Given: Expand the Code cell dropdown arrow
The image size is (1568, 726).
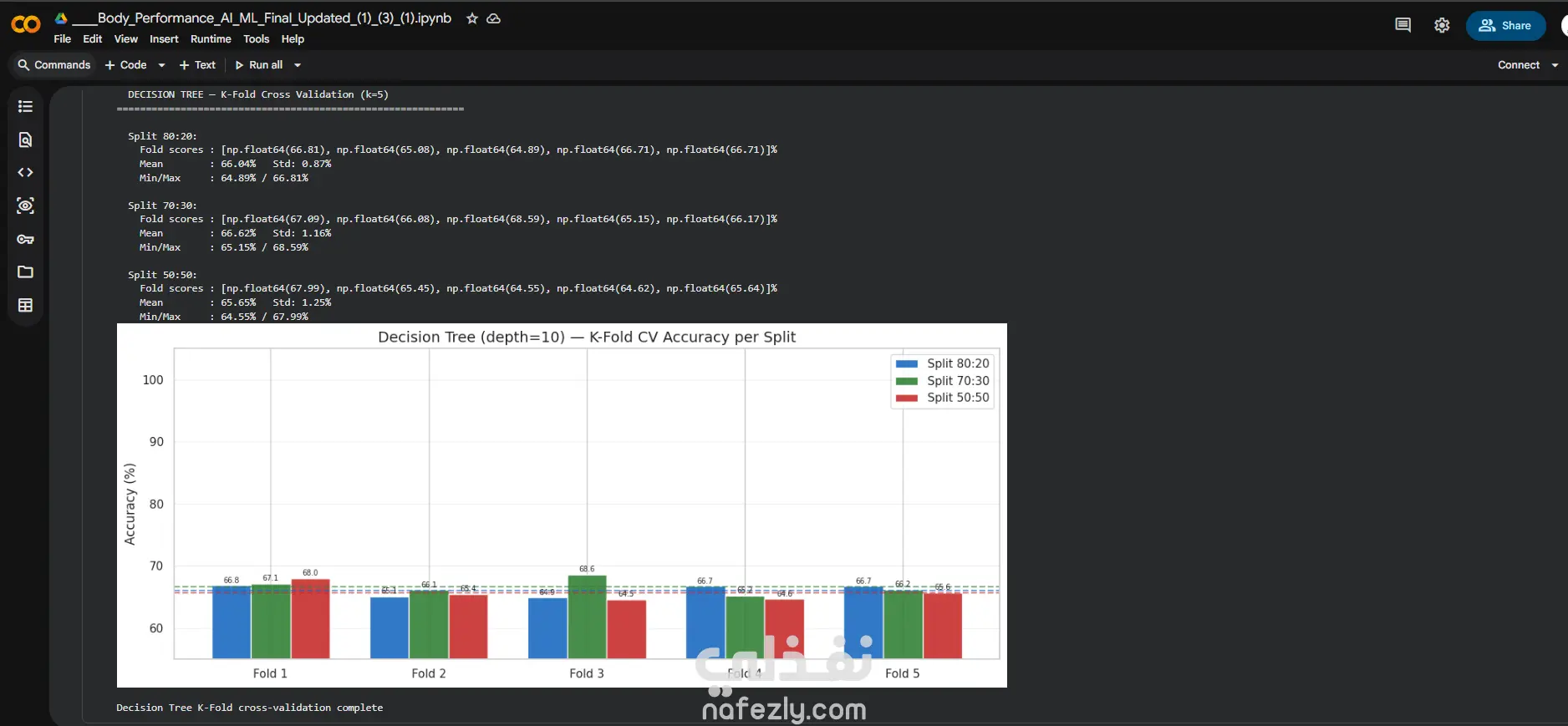Looking at the screenshot, I should (161, 65).
